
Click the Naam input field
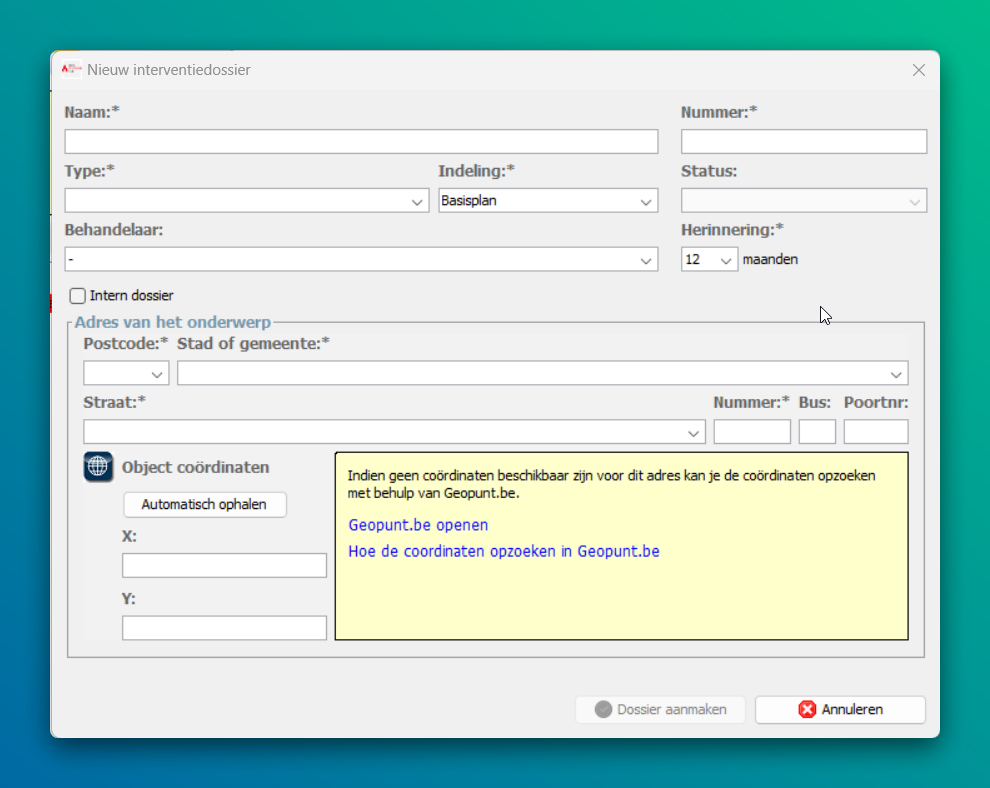[x=361, y=141]
